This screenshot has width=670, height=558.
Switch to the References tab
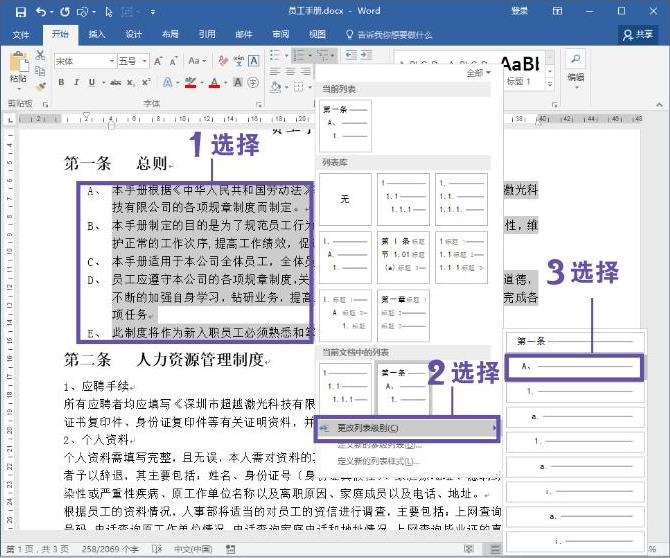tap(207, 34)
